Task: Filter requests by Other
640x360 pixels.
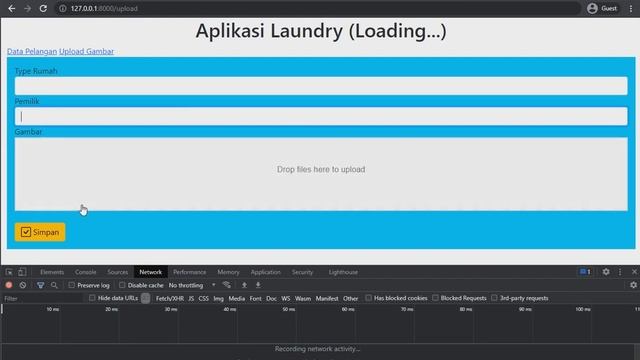Action: pyautogui.click(x=351, y=298)
